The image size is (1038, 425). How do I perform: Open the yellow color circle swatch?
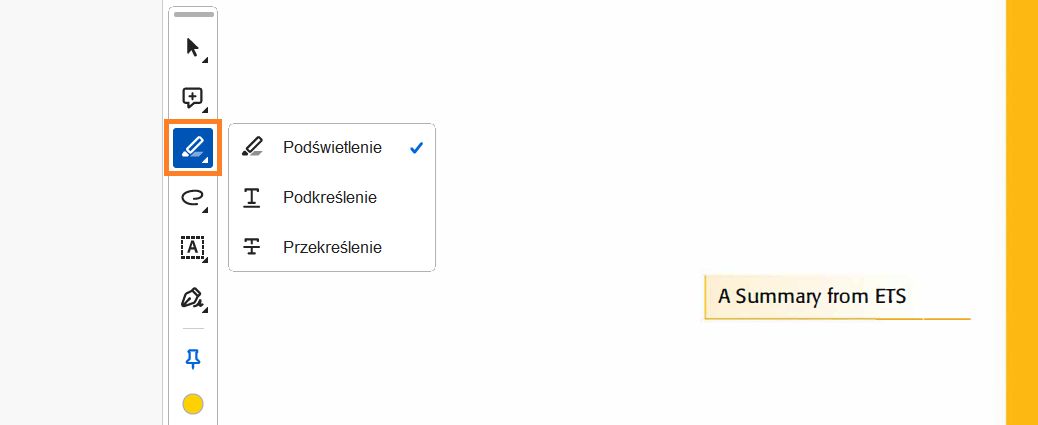(x=193, y=404)
